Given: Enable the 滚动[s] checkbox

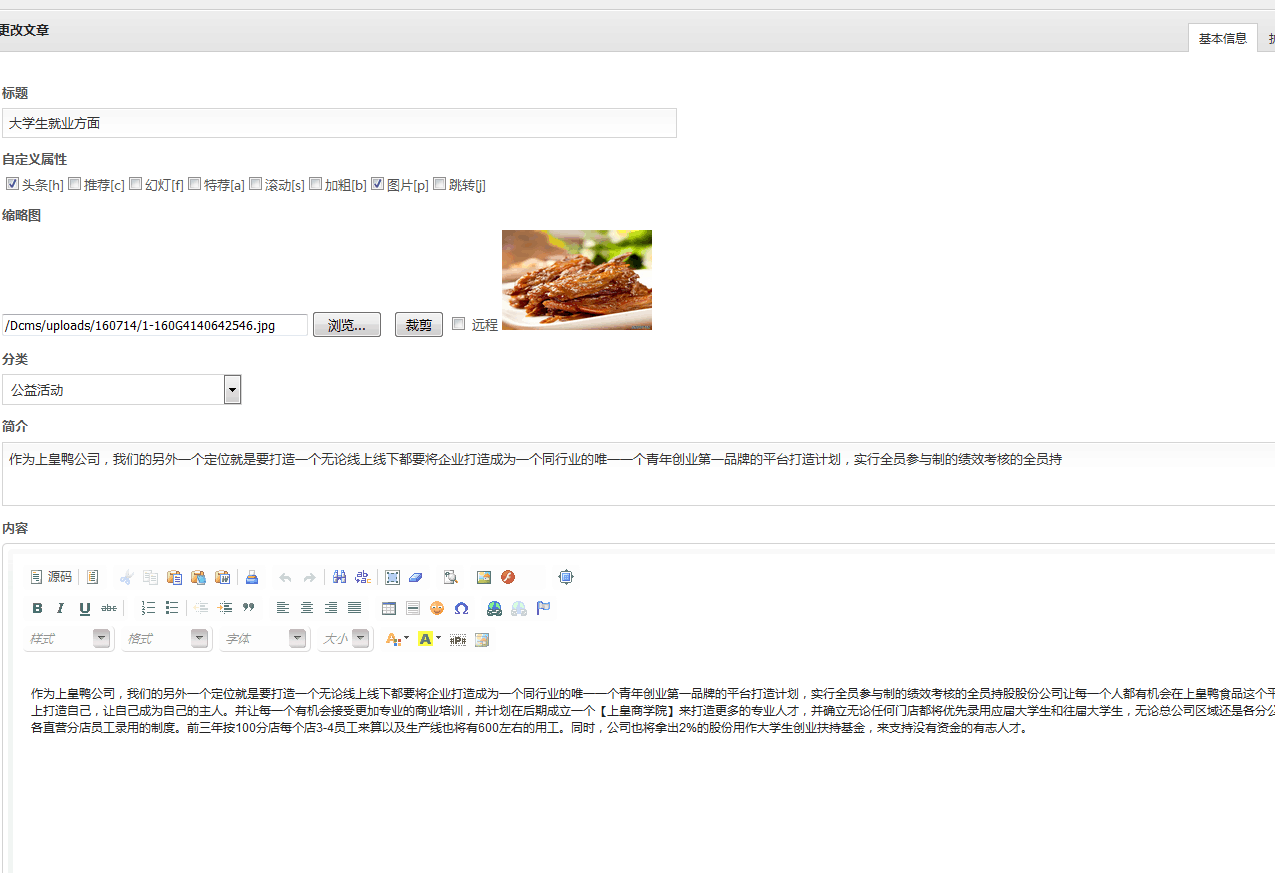Looking at the screenshot, I should [255, 184].
